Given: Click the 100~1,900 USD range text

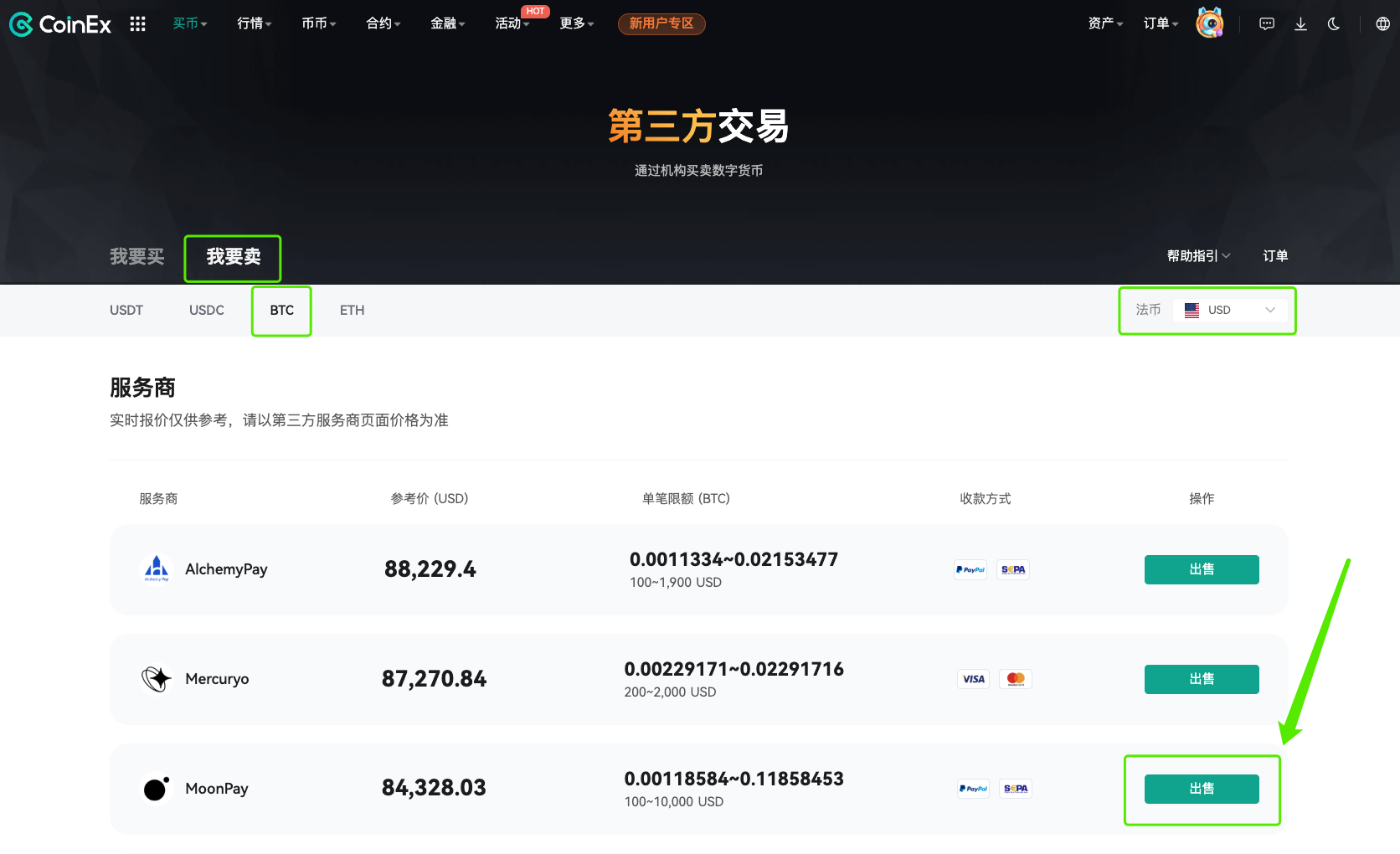Looking at the screenshot, I should point(676,583).
